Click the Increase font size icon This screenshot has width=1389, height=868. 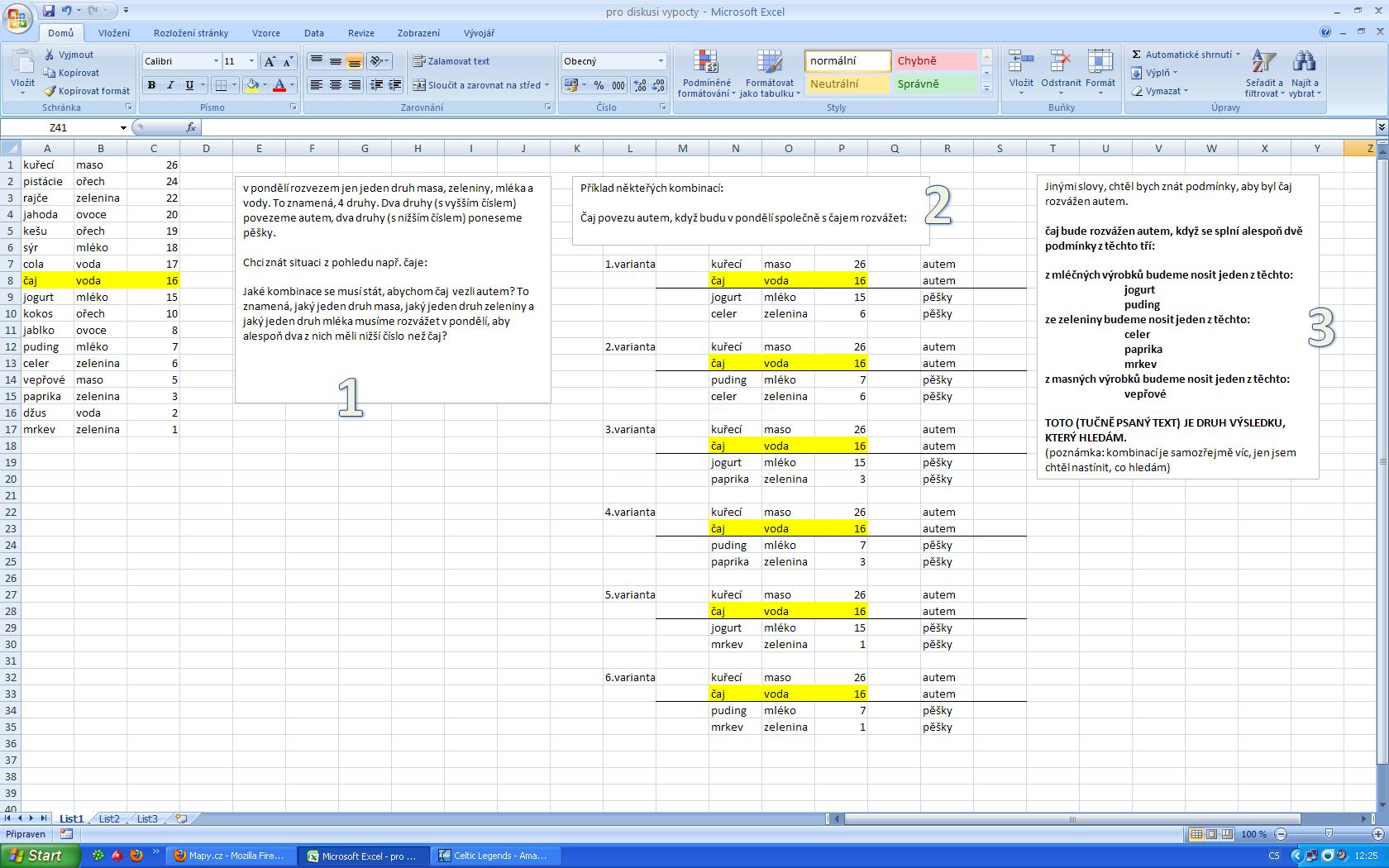[x=270, y=61]
